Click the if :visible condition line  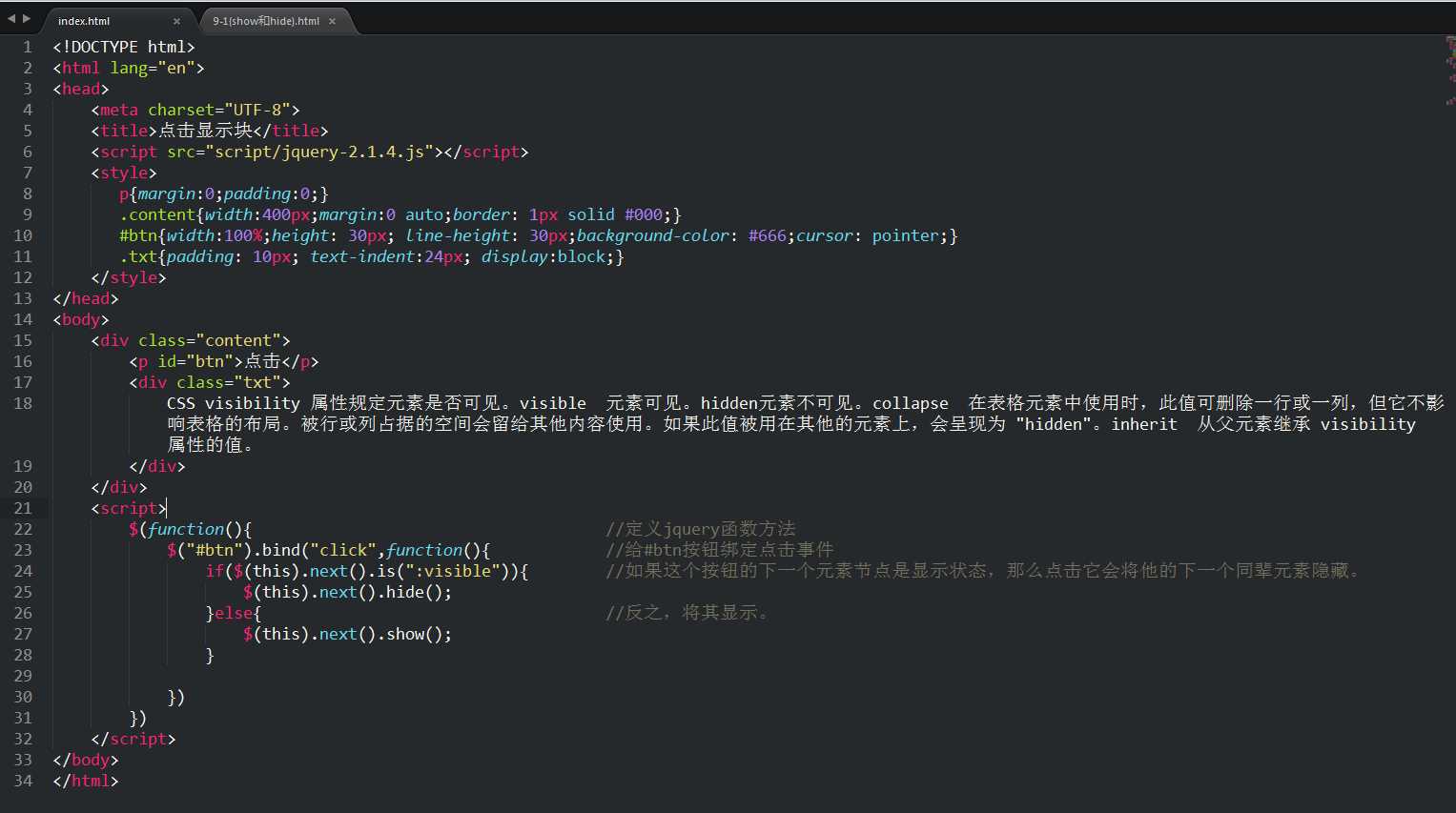(367, 571)
